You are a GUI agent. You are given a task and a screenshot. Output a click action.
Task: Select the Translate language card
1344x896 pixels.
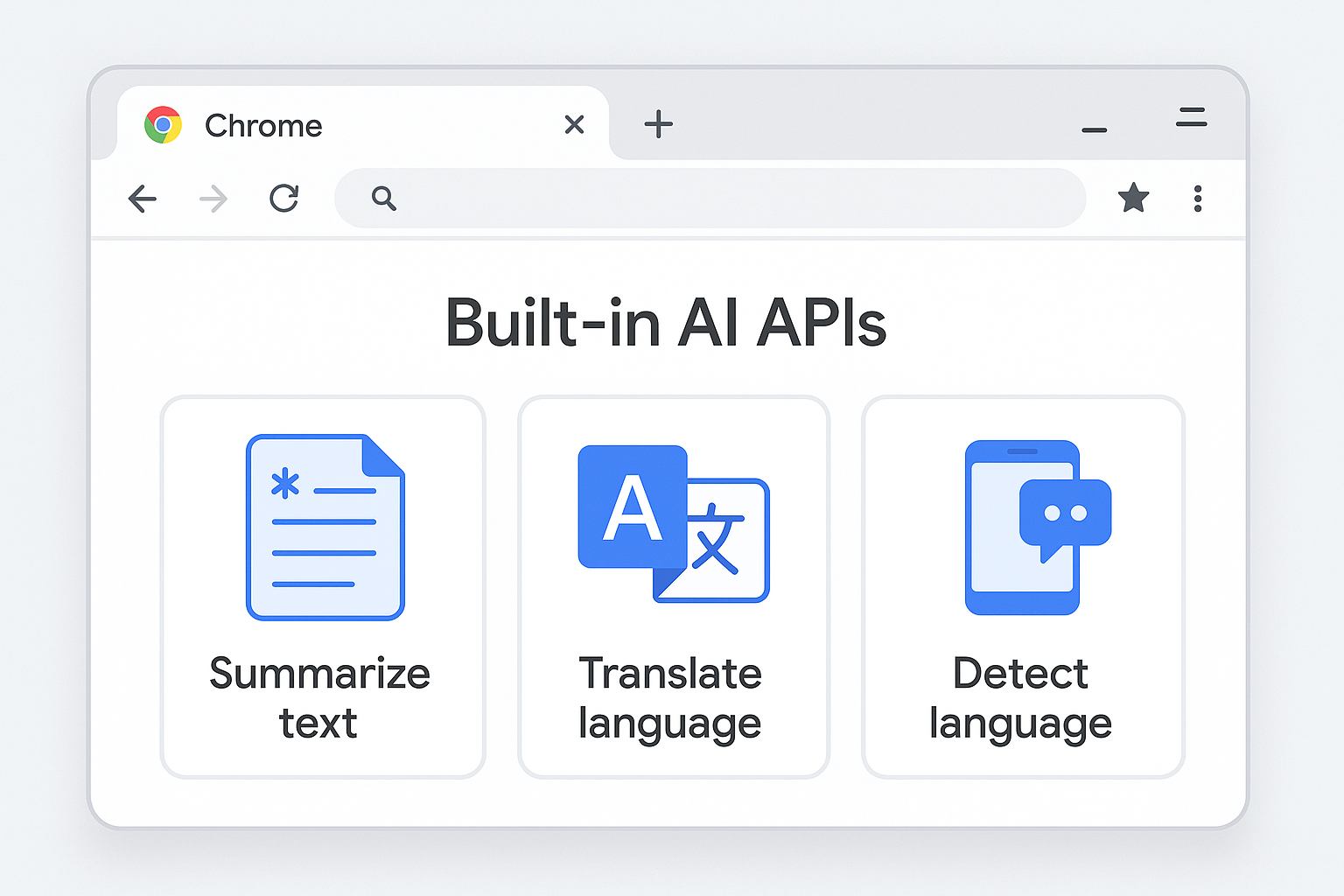pos(672,586)
